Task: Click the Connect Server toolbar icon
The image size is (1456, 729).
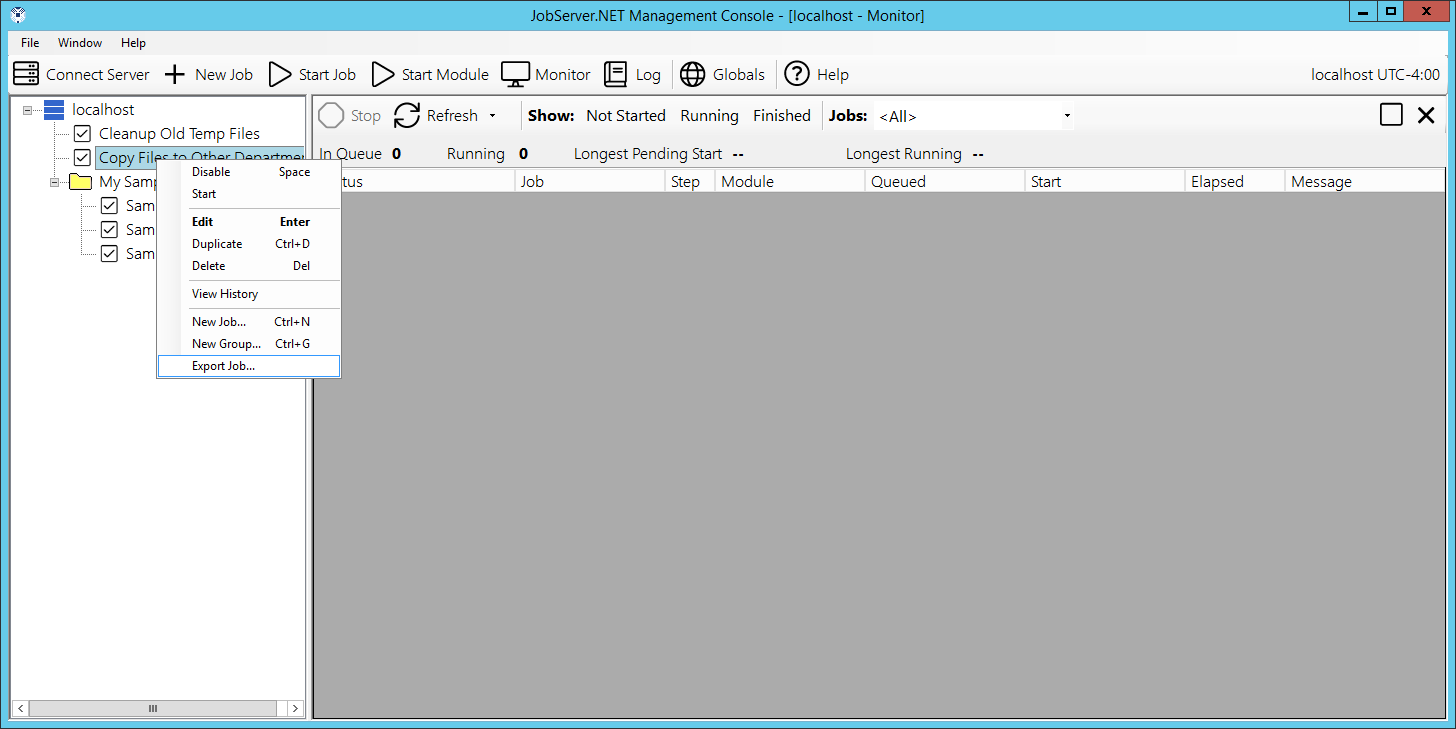Action: pos(26,74)
